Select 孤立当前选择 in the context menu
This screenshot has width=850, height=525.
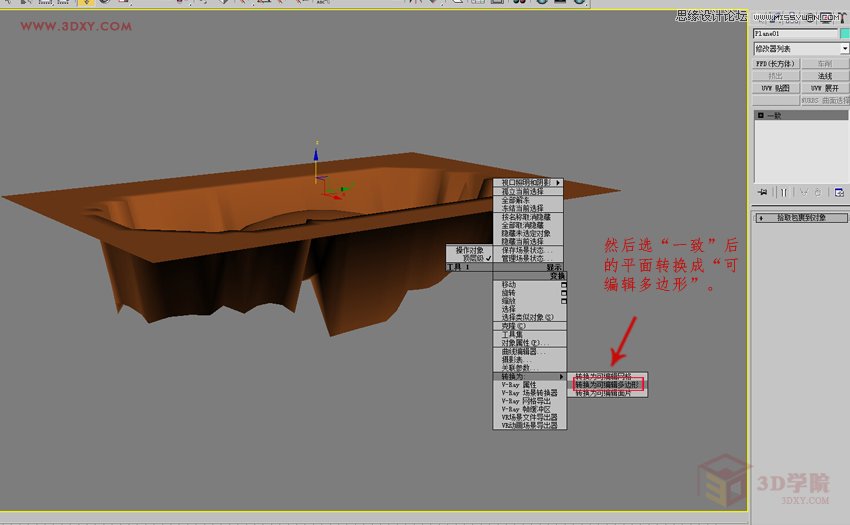(x=528, y=191)
